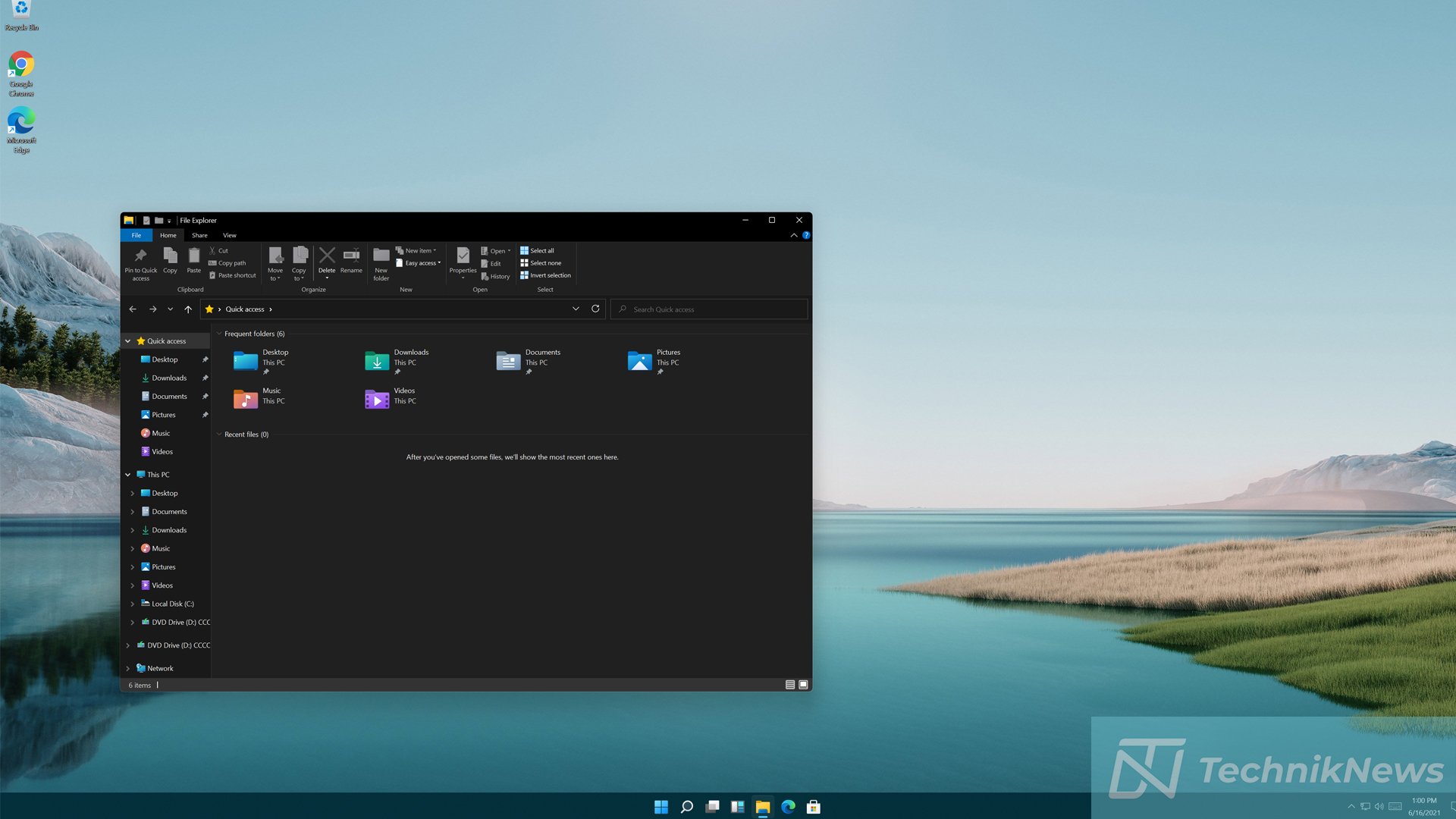Expand Local Disk (C:) in tree
Viewport: 1456px width, 819px height.
[133, 604]
